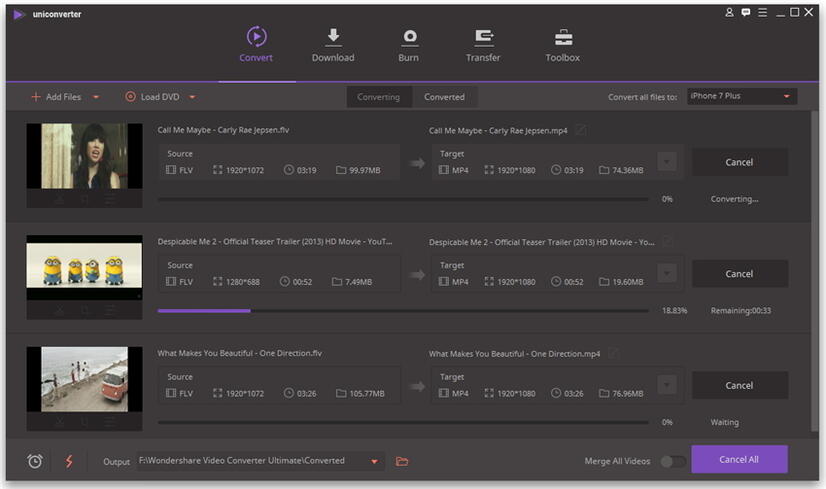Click the 19.60MB target size value
The image size is (826, 489).
click(628, 282)
